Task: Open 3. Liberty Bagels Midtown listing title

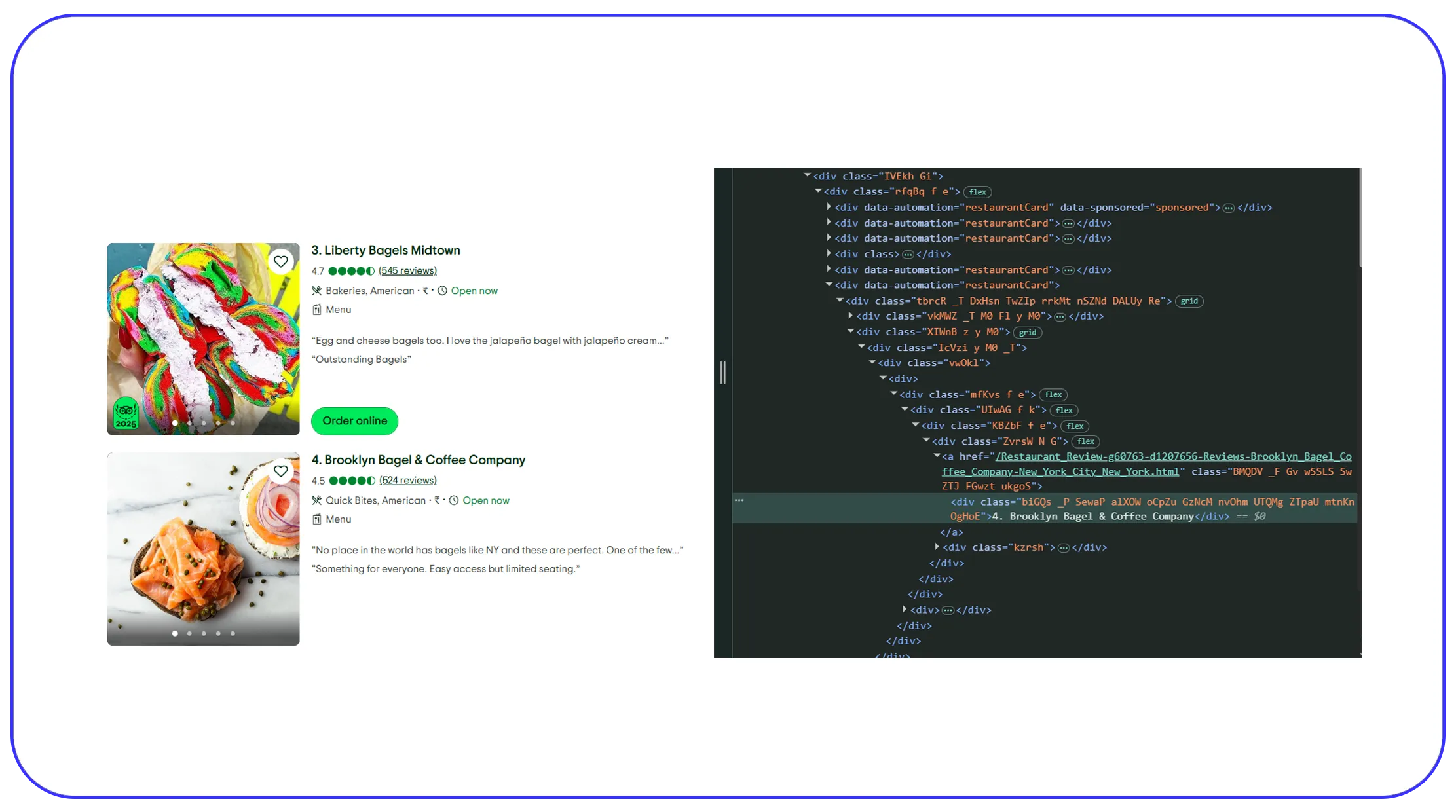Action: (x=386, y=250)
